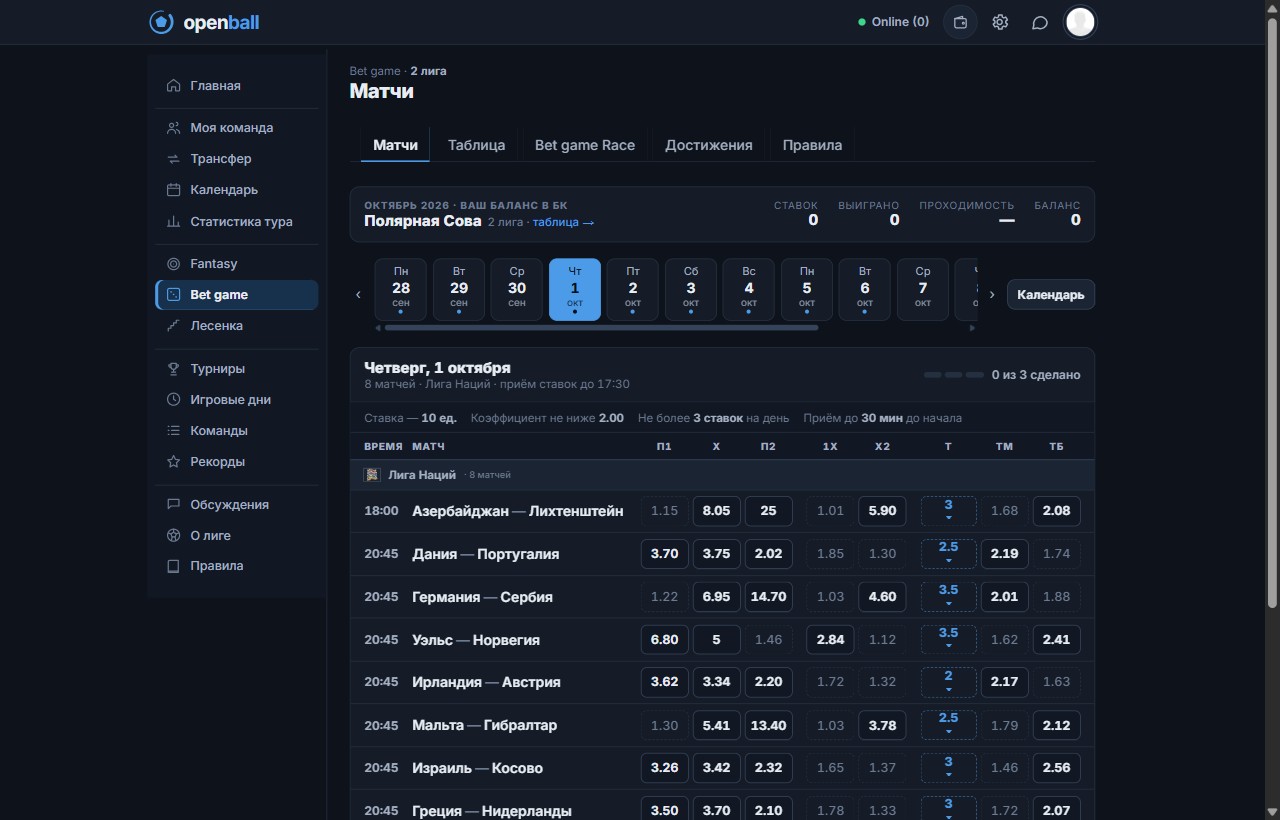1280x820 pixels.
Task: Click the Рекорды star icon
Action: [x=173, y=462]
